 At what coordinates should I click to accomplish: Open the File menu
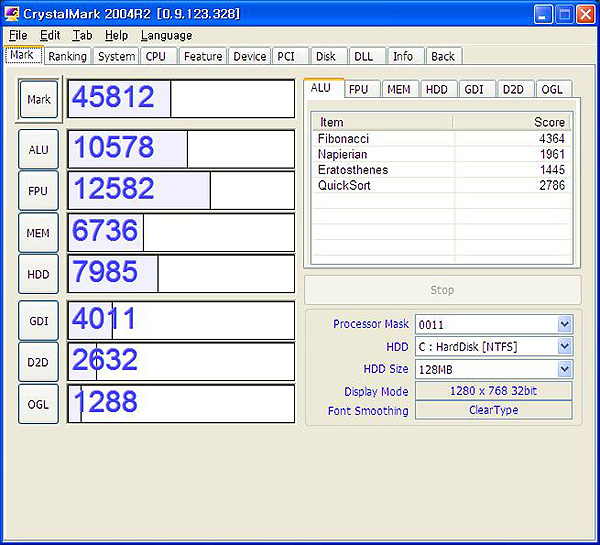point(18,35)
